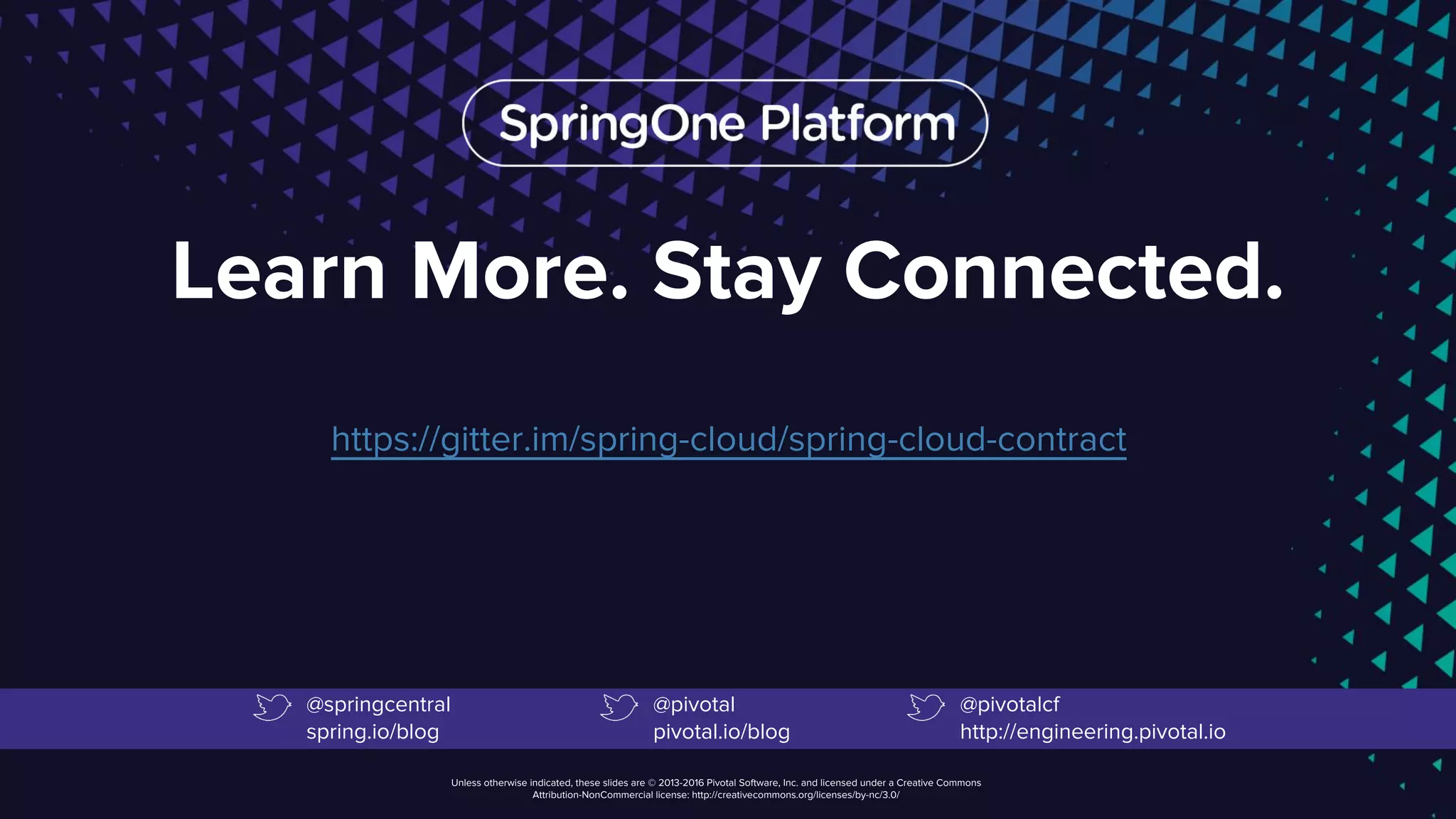Click the Pivotal Software copyright line
1456x819 pixels.
pos(716,783)
